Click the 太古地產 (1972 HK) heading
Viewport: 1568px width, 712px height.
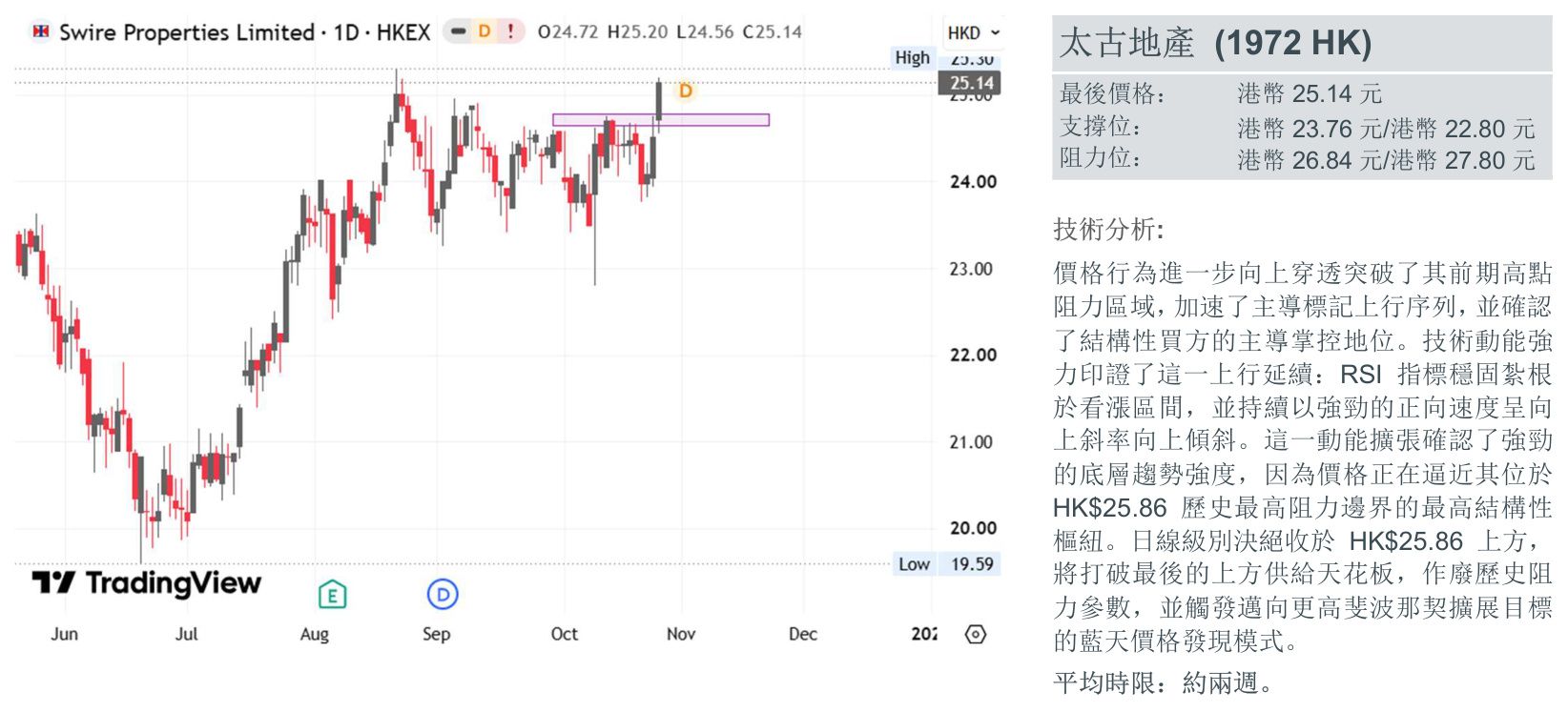tap(1215, 43)
